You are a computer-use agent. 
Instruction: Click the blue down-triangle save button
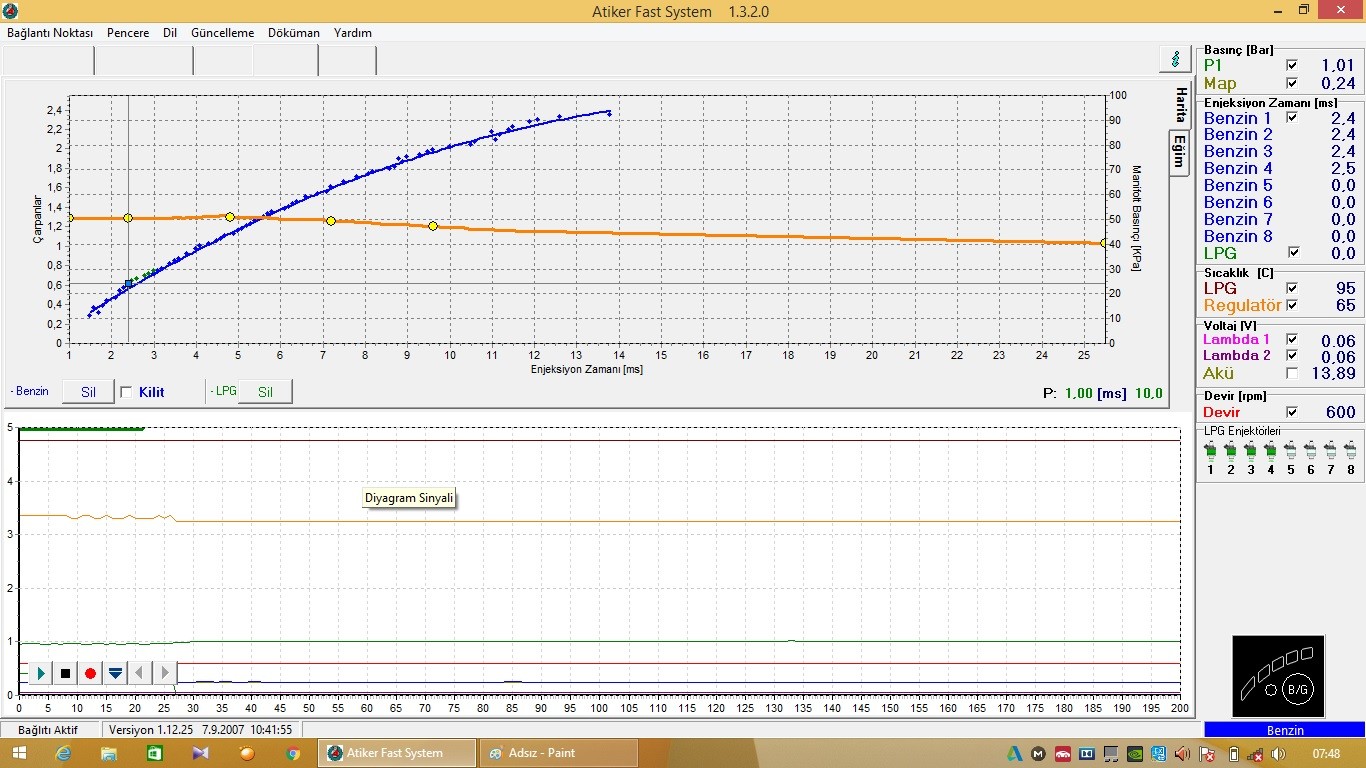[x=116, y=674]
